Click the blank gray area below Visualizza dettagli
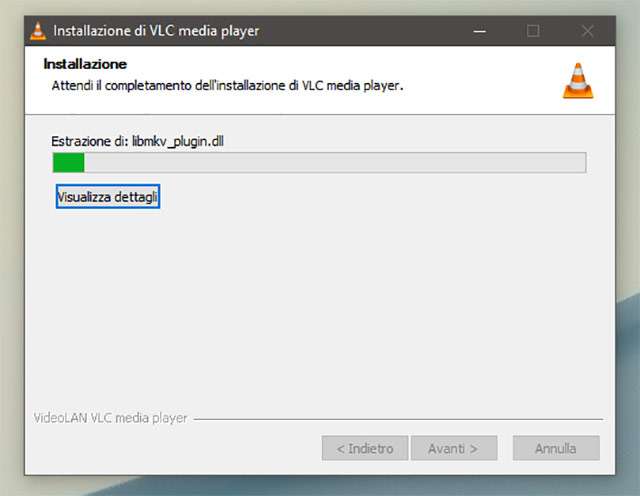This screenshot has height=496, width=640. 318,306
